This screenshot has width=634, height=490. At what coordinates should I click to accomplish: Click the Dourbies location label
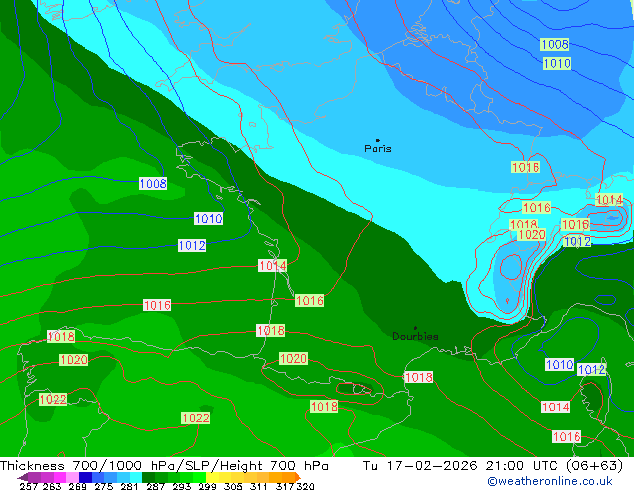415,336
